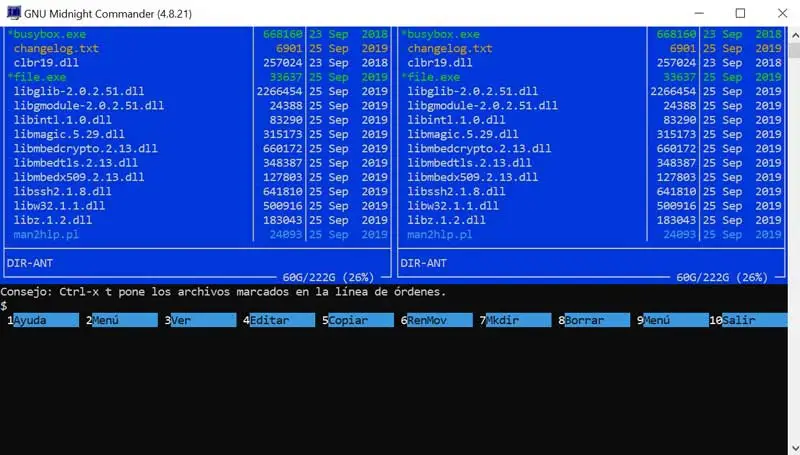Choose the 4 Editar function button

[279, 320]
